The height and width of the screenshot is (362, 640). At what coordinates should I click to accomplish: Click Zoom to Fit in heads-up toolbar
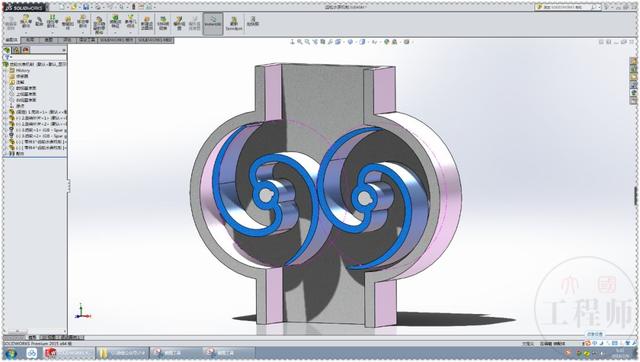click(x=300, y=42)
